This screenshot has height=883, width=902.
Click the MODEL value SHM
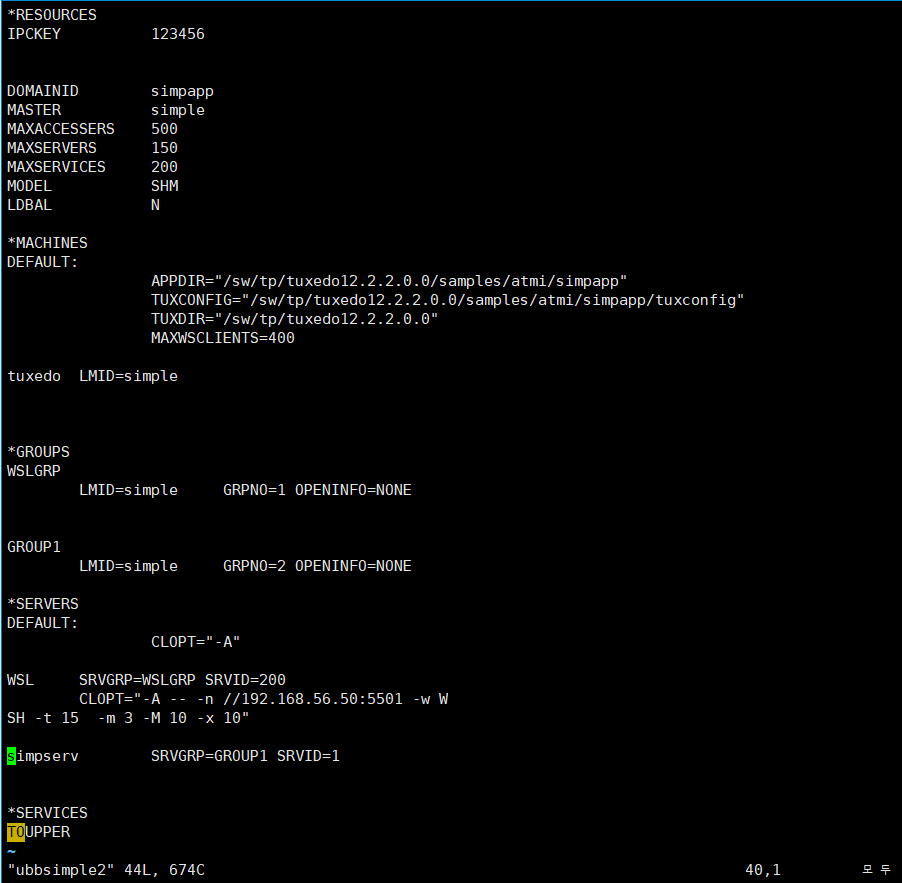tap(165, 186)
